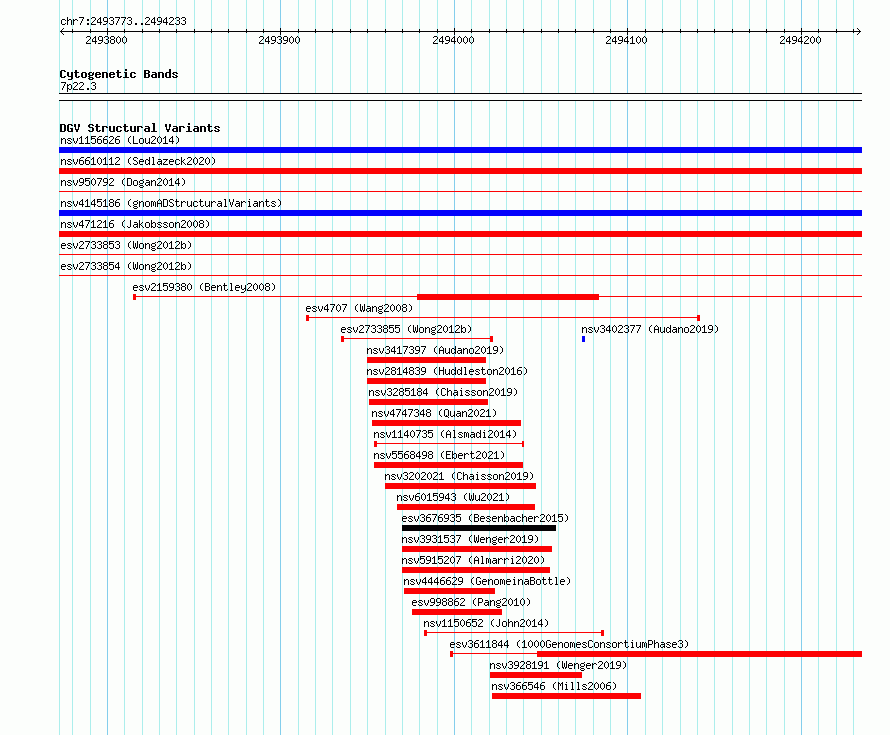Open the nsv6610112 (Sedlazeck2020) label
The width and height of the screenshot is (890, 735).
point(138,161)
